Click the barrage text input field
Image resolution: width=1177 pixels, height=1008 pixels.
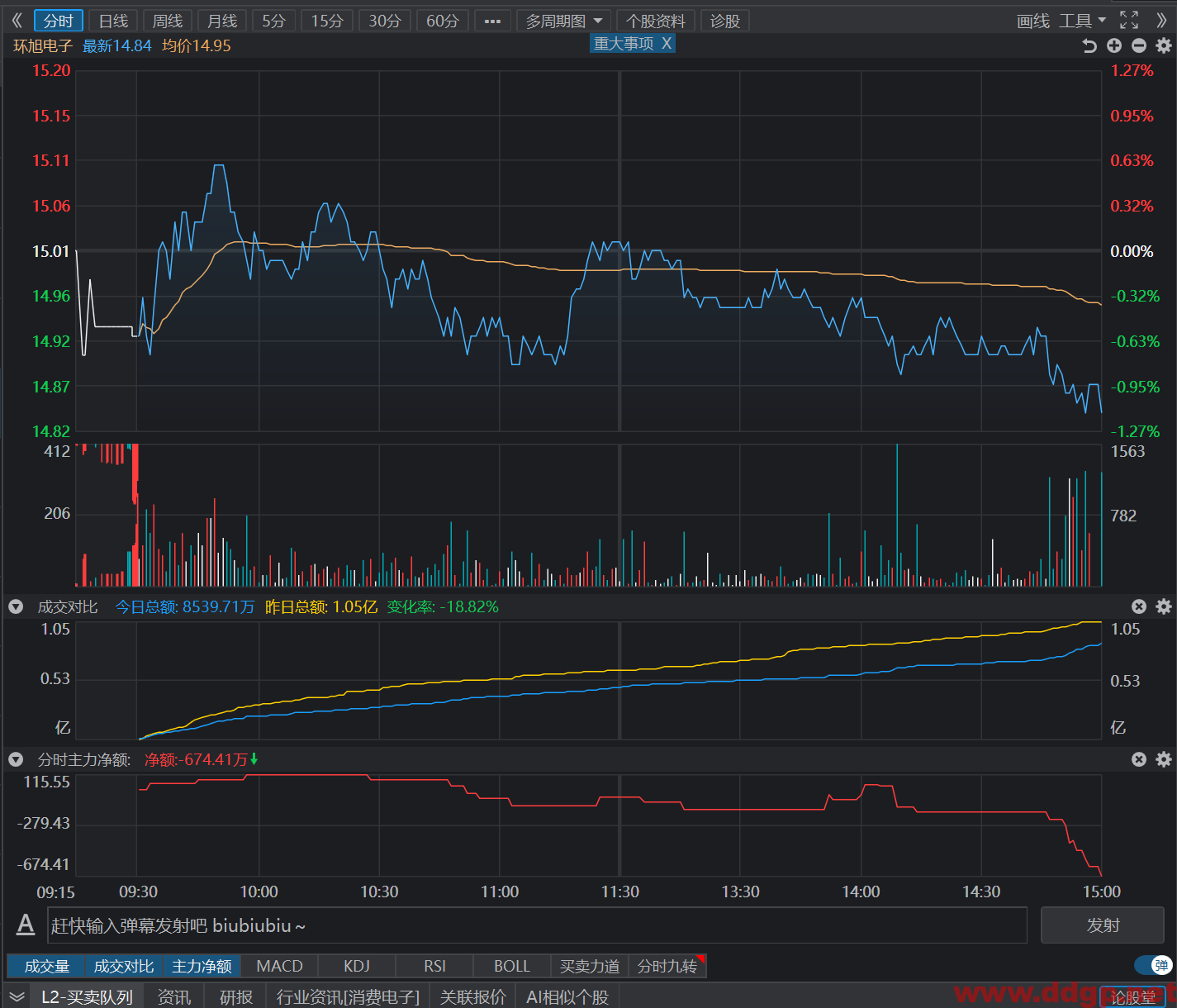(x=537, y=925)
